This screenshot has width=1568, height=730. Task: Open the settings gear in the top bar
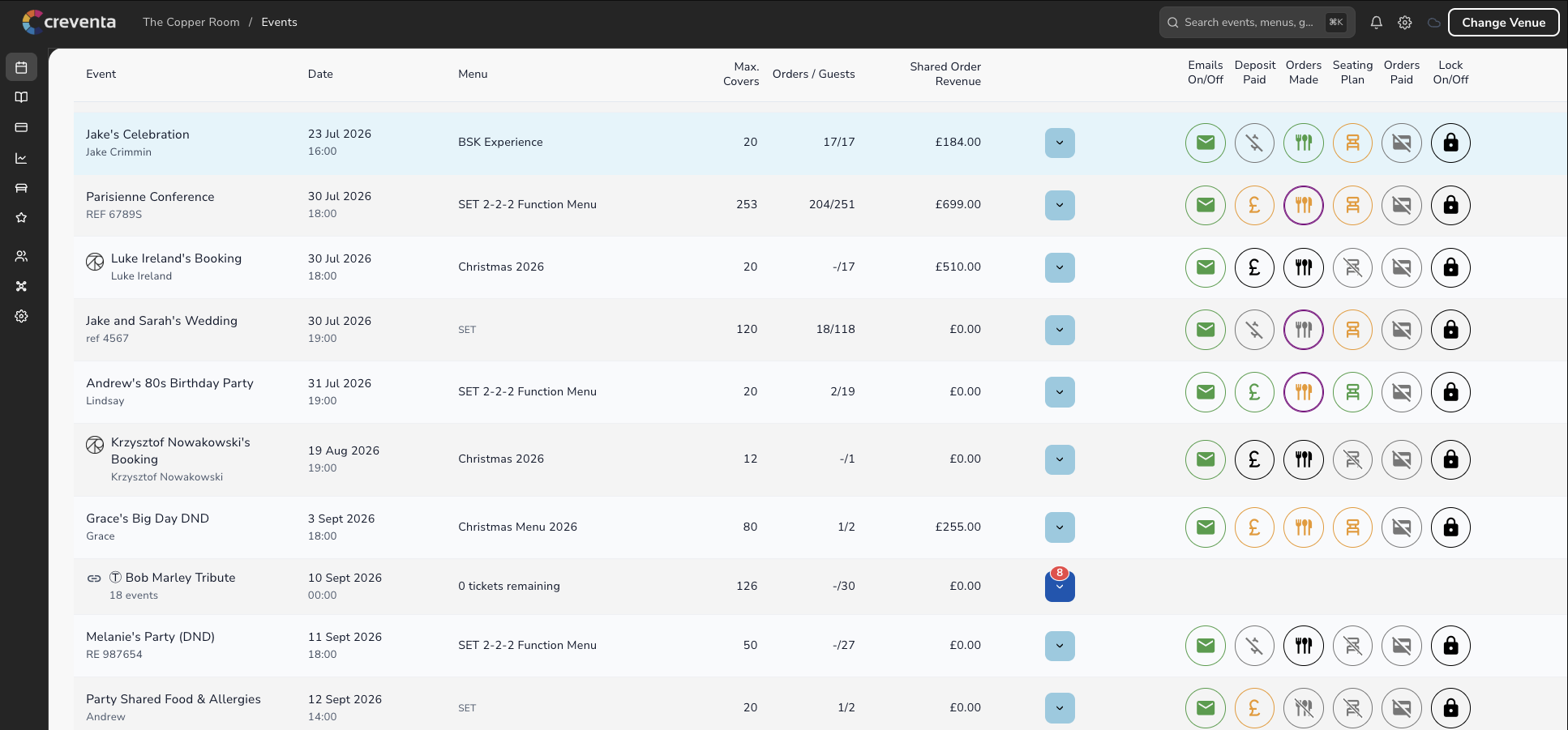pyautogui.click(x=1405, y=23)
